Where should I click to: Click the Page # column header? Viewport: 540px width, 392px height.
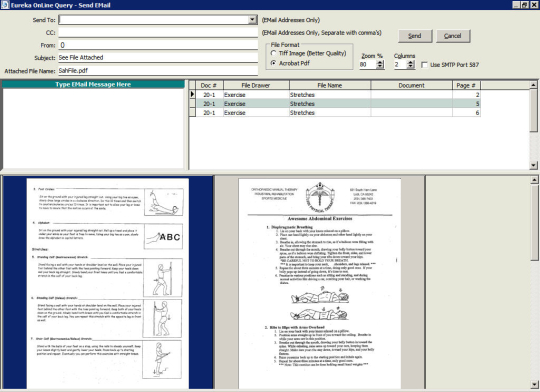pos(466,85)
